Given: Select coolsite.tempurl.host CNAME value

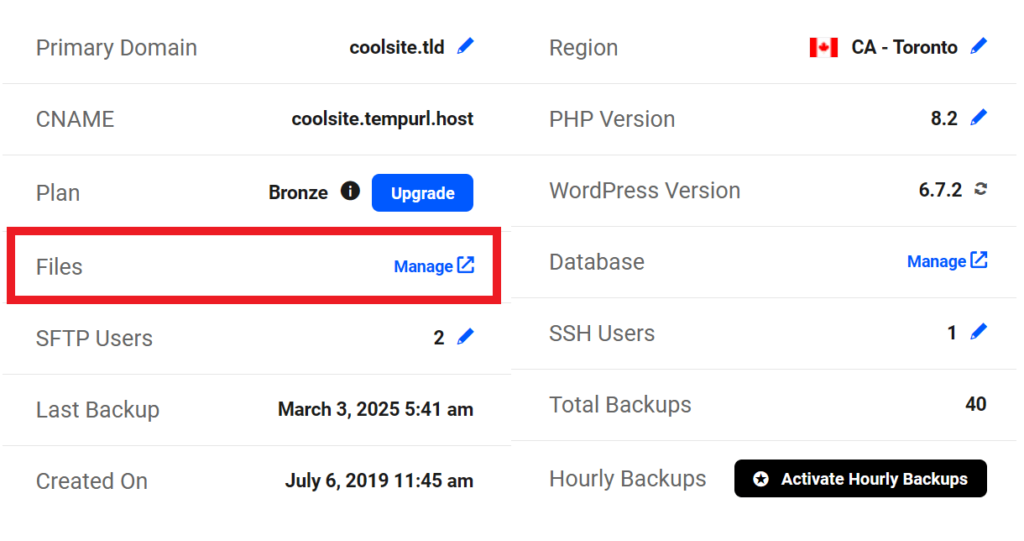Looking at the screenshot, I should (x=383, y=119).
